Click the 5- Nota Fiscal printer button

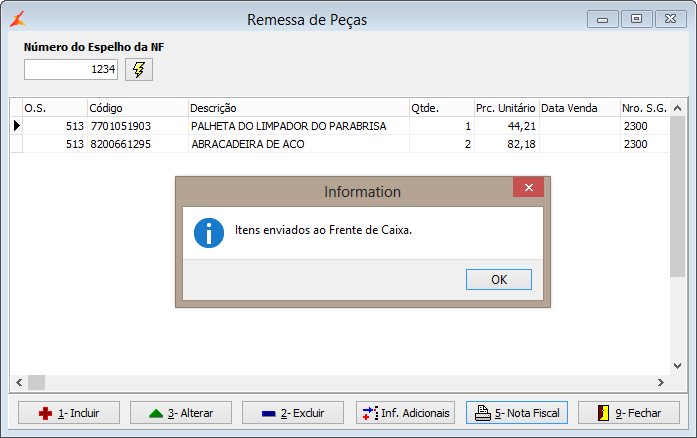[x=518, y=412]
